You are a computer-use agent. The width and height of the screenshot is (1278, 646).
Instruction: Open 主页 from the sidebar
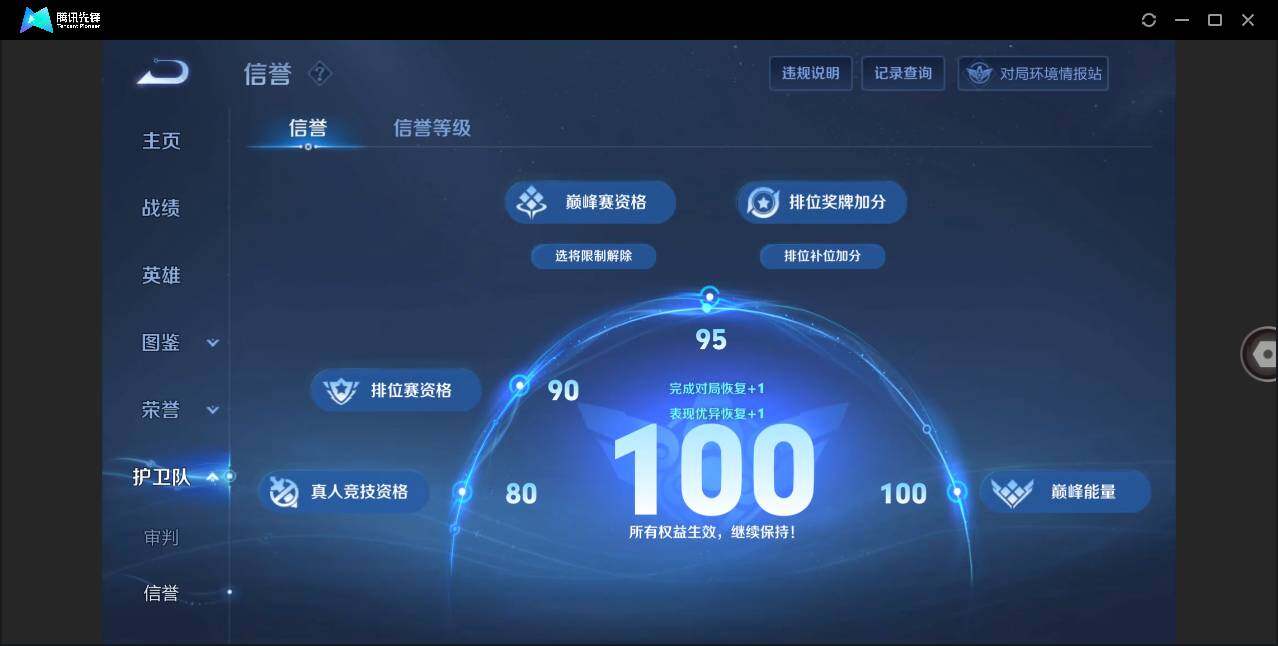click(x=161, y=140)
